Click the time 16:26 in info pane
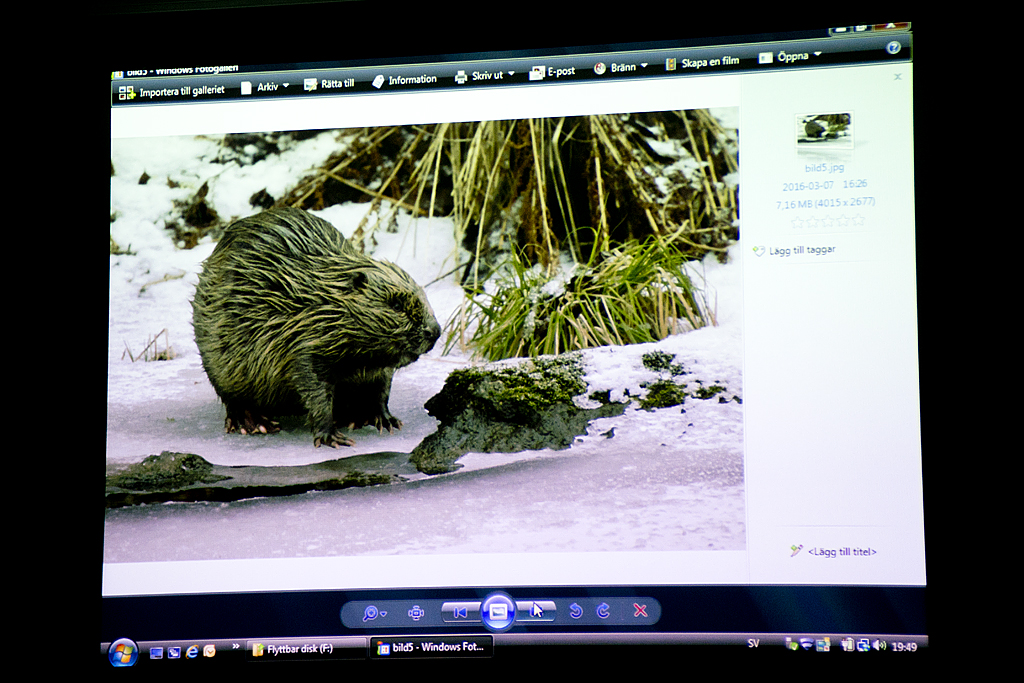The width and height of the screenshot is (1024, 683). click(855, 183)
